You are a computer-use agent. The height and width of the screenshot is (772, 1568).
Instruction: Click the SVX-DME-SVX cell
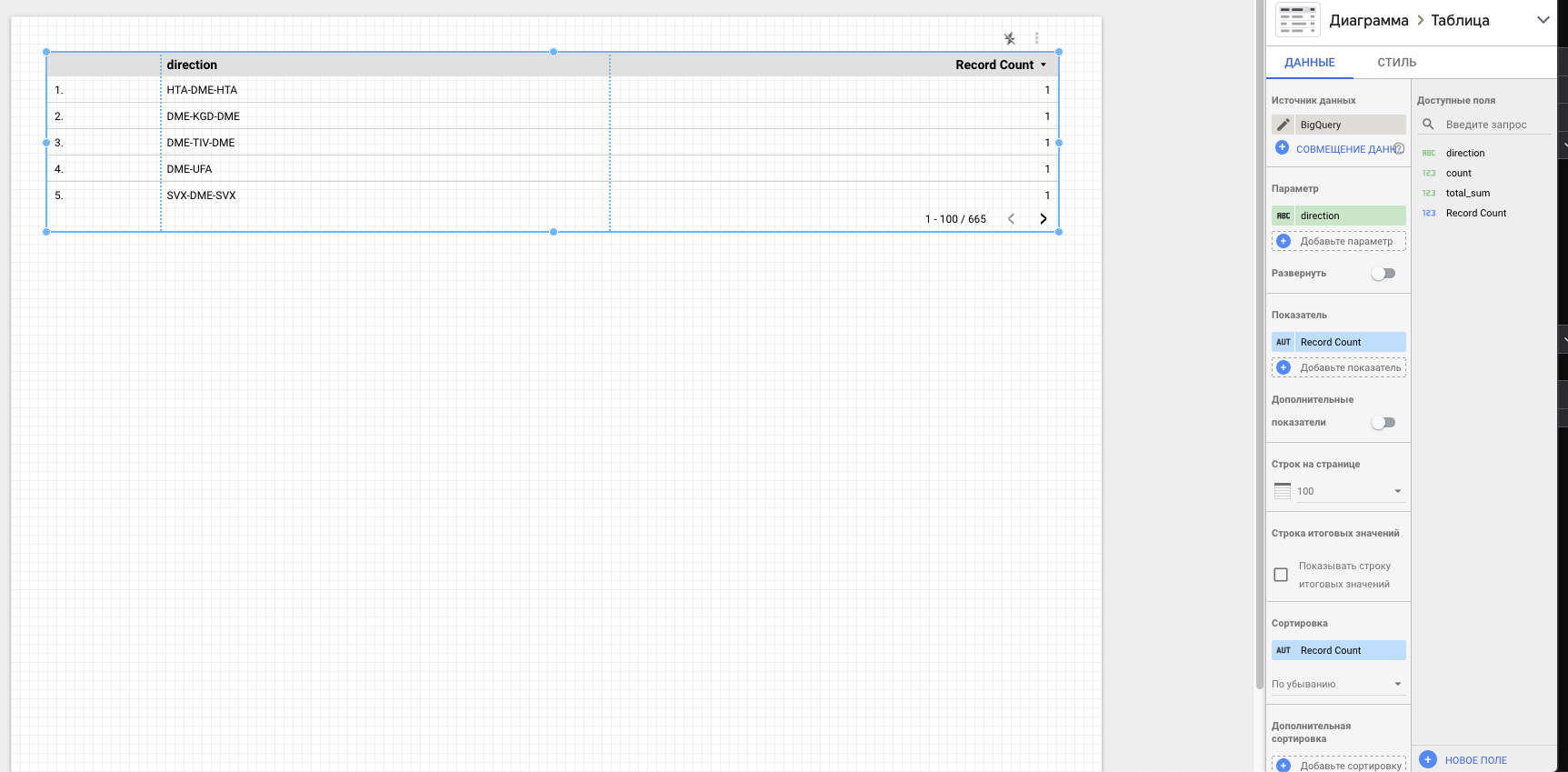(201, 196)
